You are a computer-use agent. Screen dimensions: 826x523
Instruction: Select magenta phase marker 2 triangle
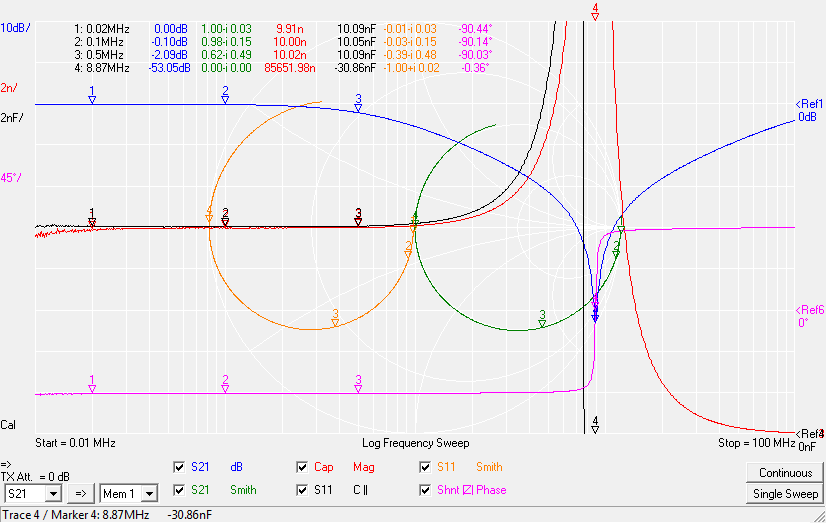225,389
